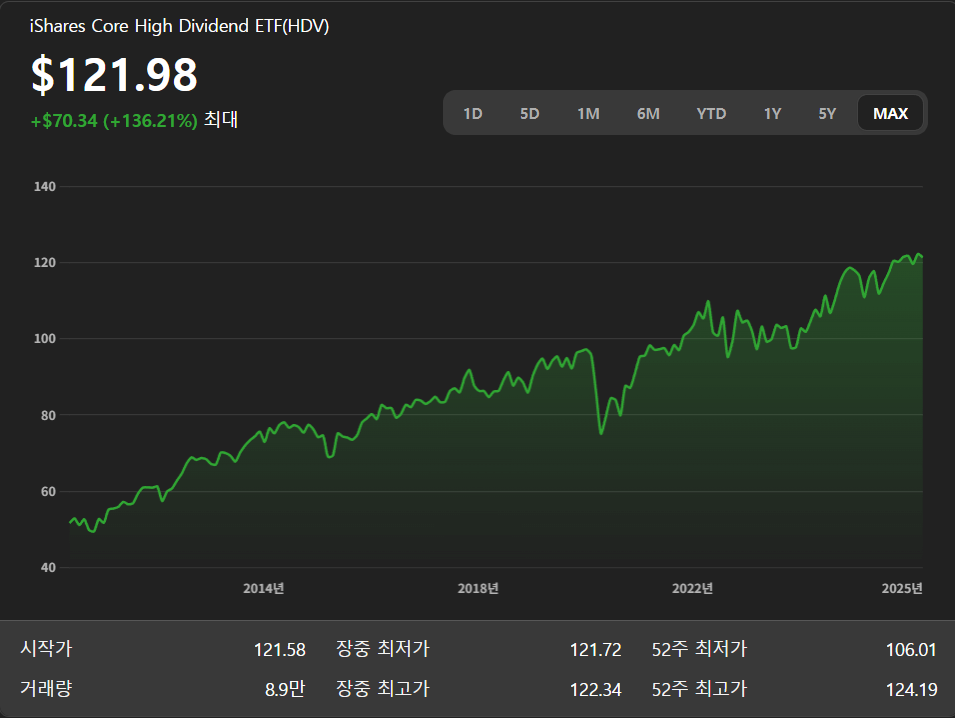Image resolution: width=955 pixels, height=718 pixels.
Task: Click the 140 y-axis label
Action: (x=44, y=187)
